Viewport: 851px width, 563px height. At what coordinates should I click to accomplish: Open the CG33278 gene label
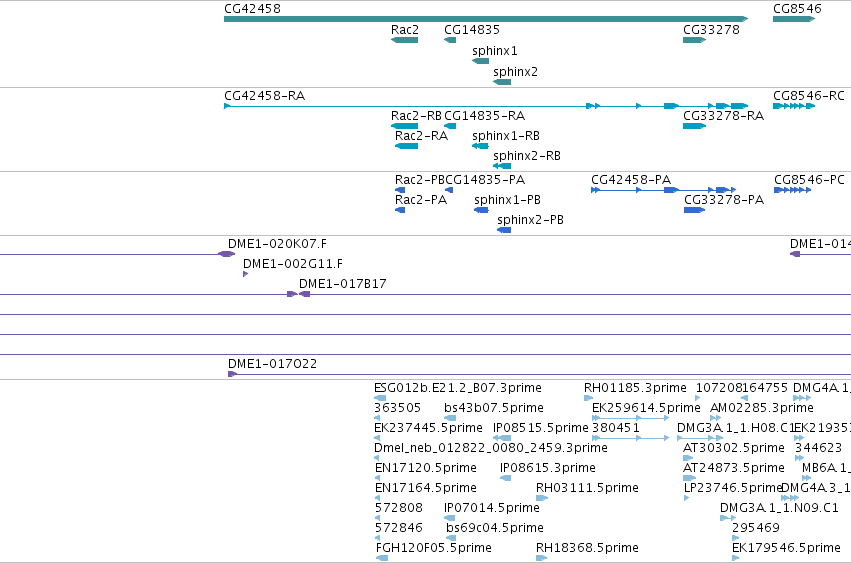(711, 30)
